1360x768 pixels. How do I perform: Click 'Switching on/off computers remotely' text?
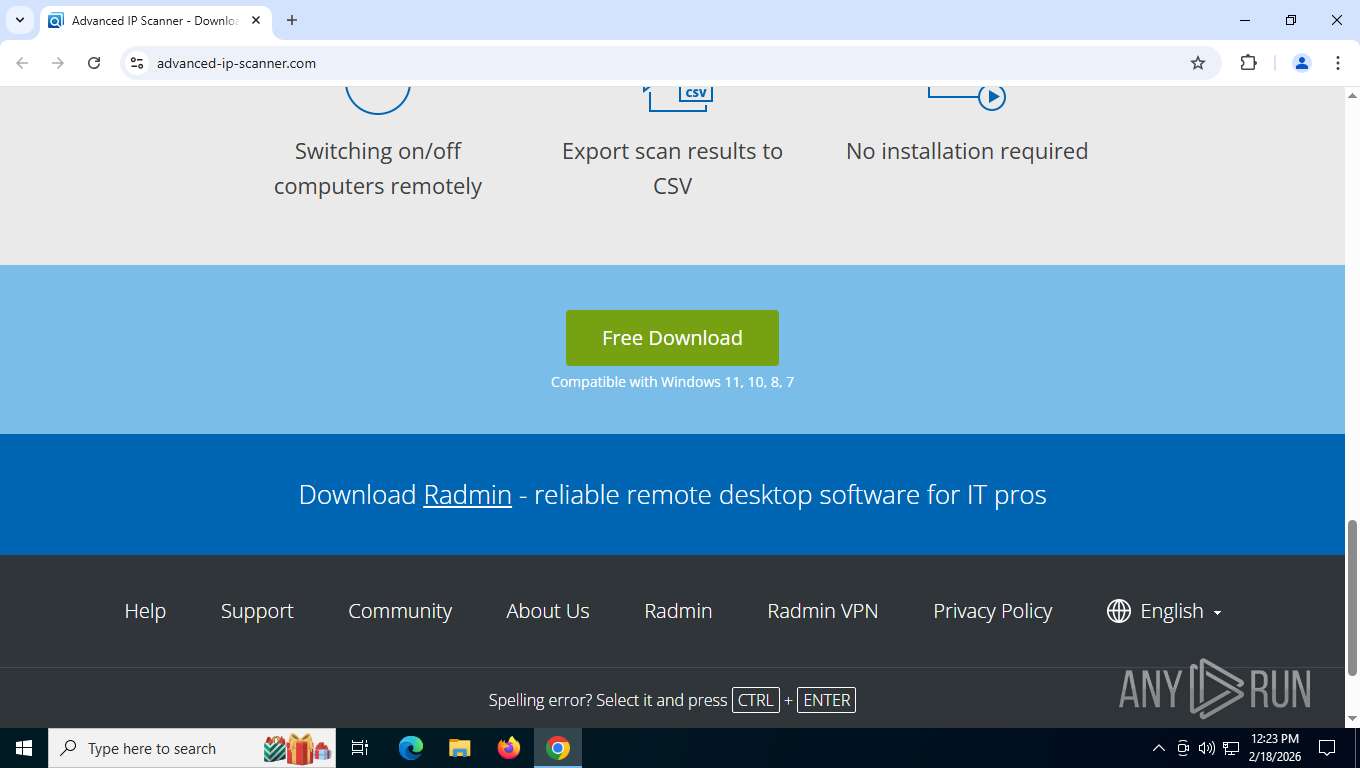coord(378,168)
